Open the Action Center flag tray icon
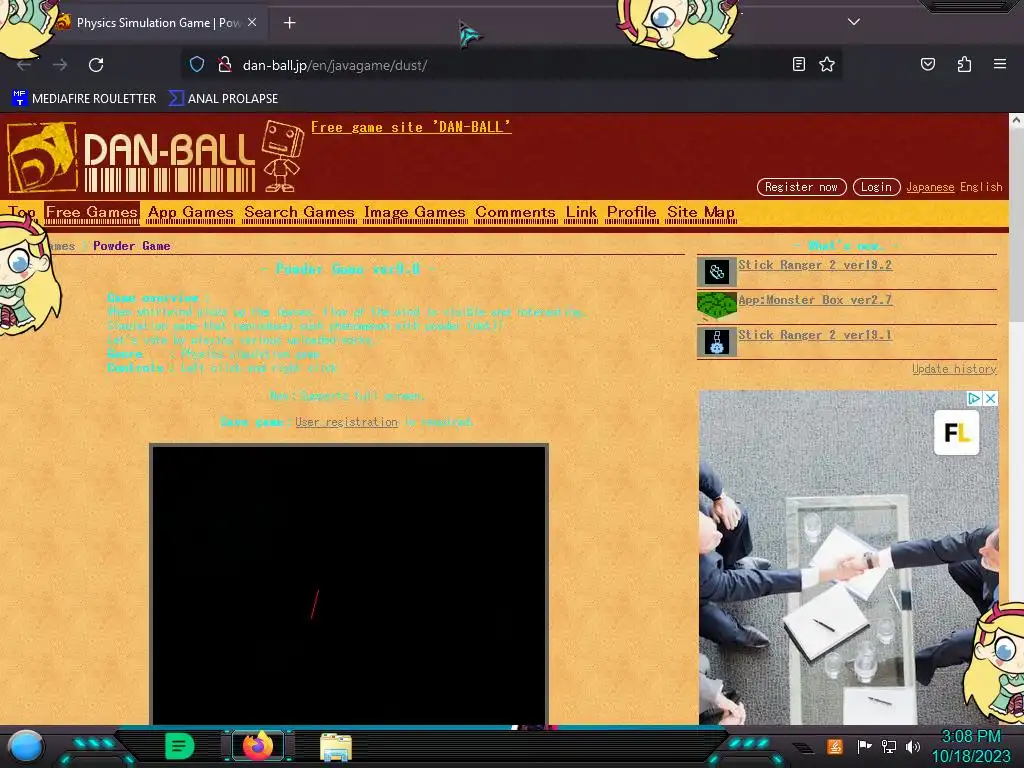This screenshot has width=1024, height=768. [x=865, y=746]
